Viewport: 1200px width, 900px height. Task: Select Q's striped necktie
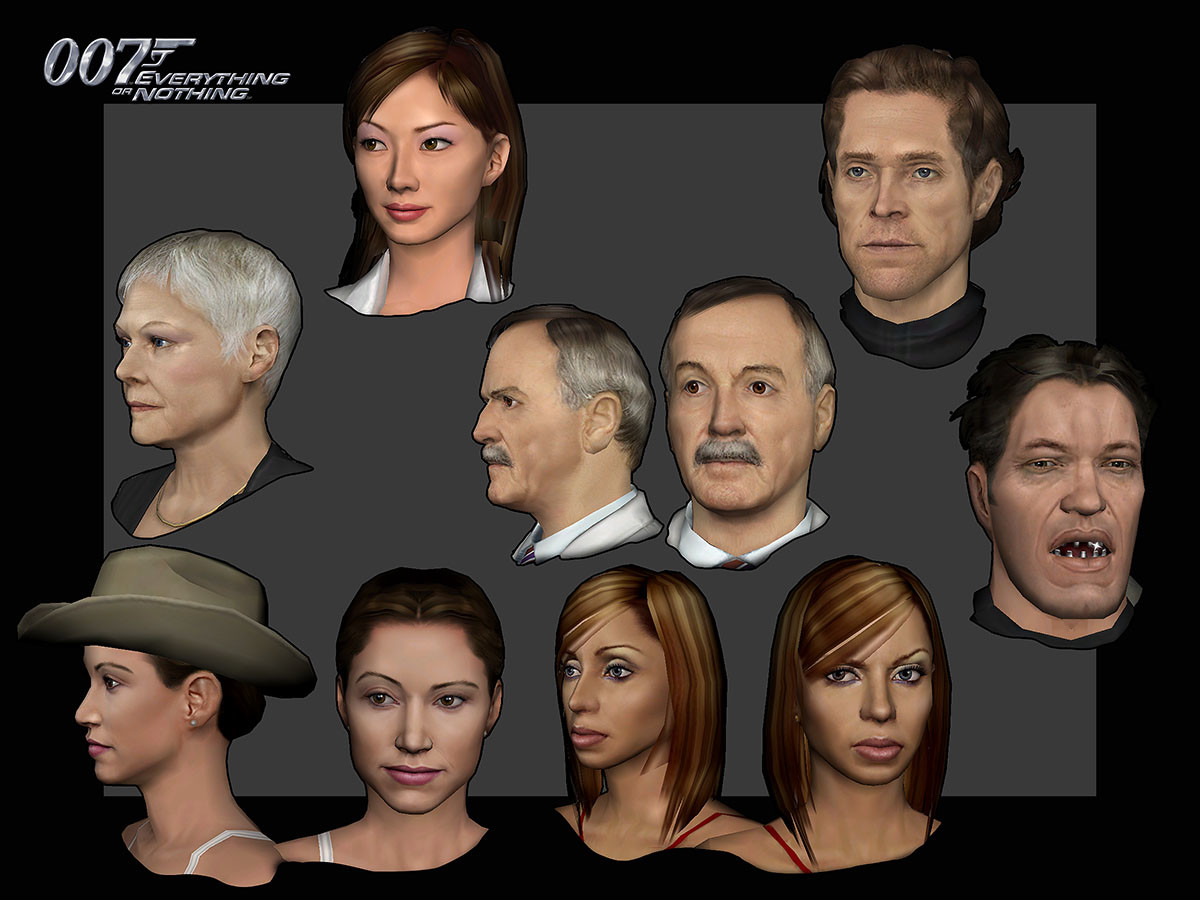coord(527,555)
